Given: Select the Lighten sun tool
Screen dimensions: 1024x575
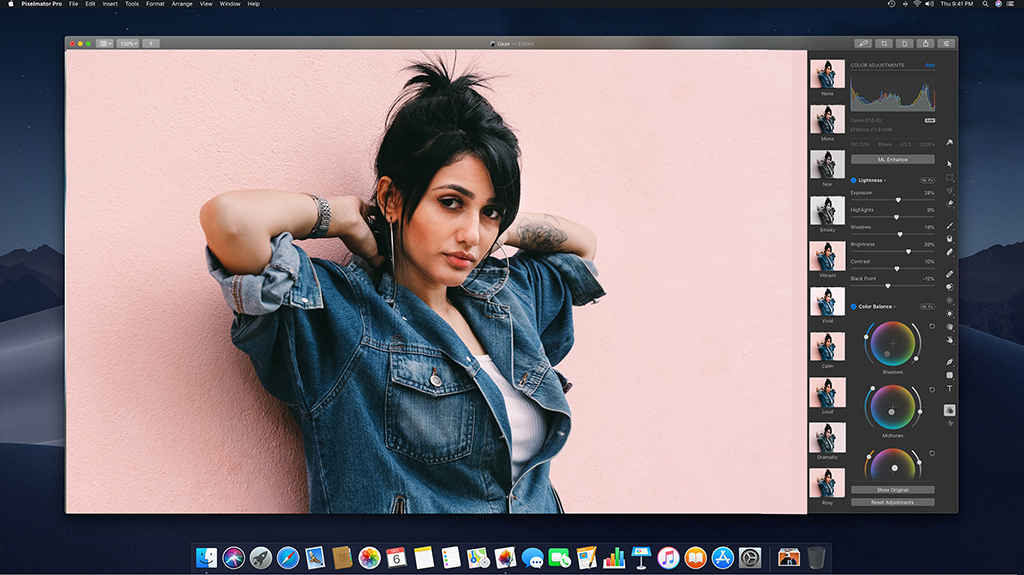Looking at the screenshot, I should pos(950,314).
